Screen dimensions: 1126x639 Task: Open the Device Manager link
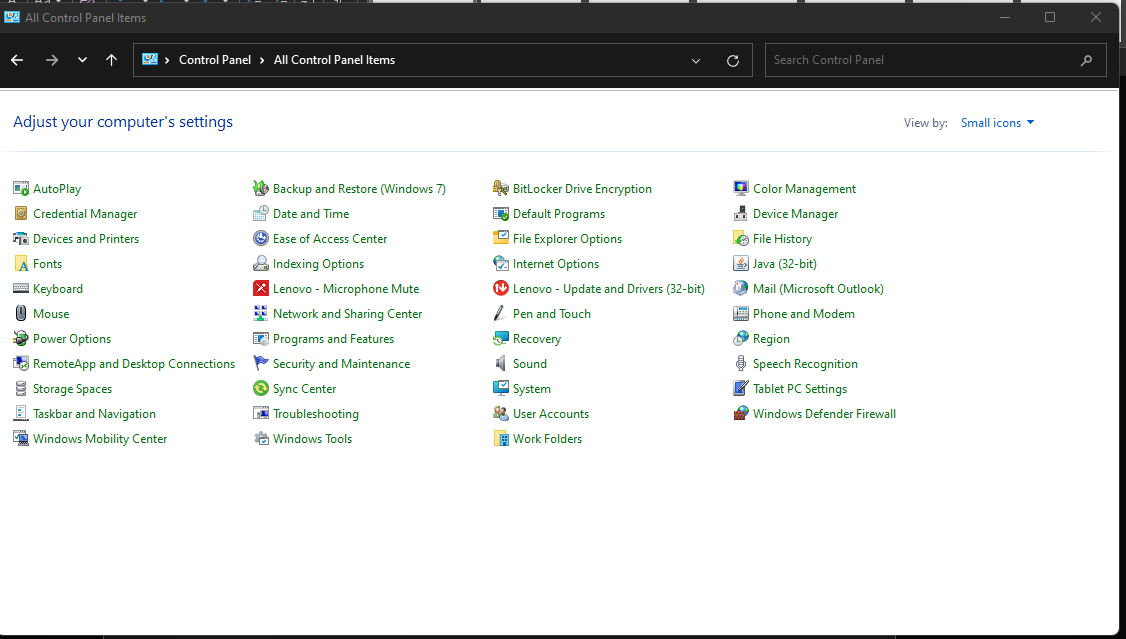pos(795,214)
